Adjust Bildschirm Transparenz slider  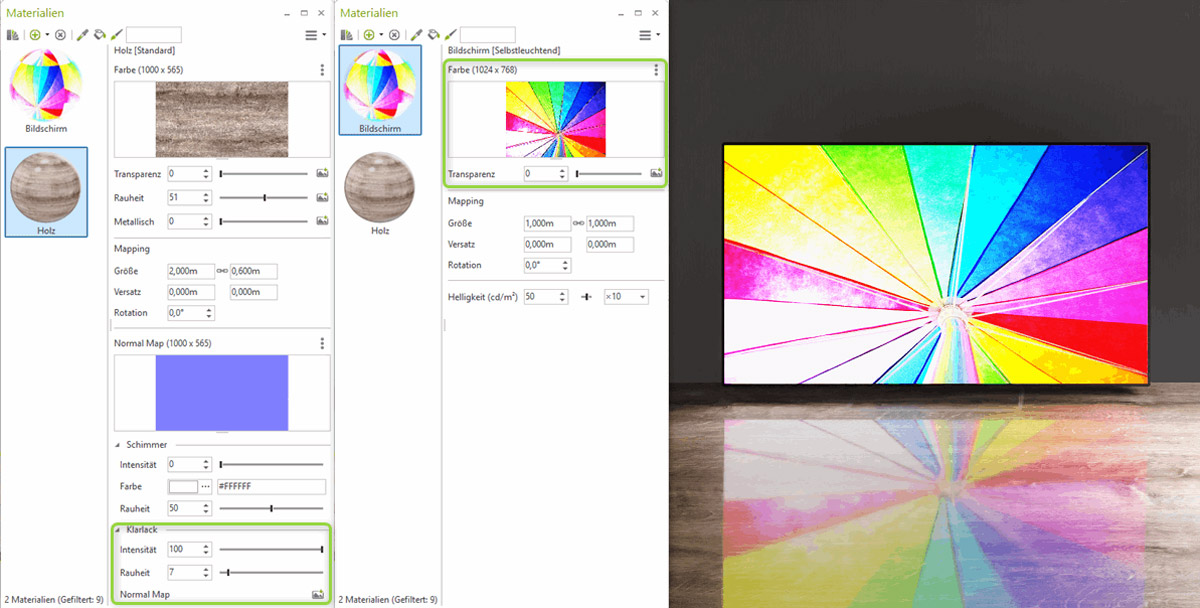(x=609, y=174)
